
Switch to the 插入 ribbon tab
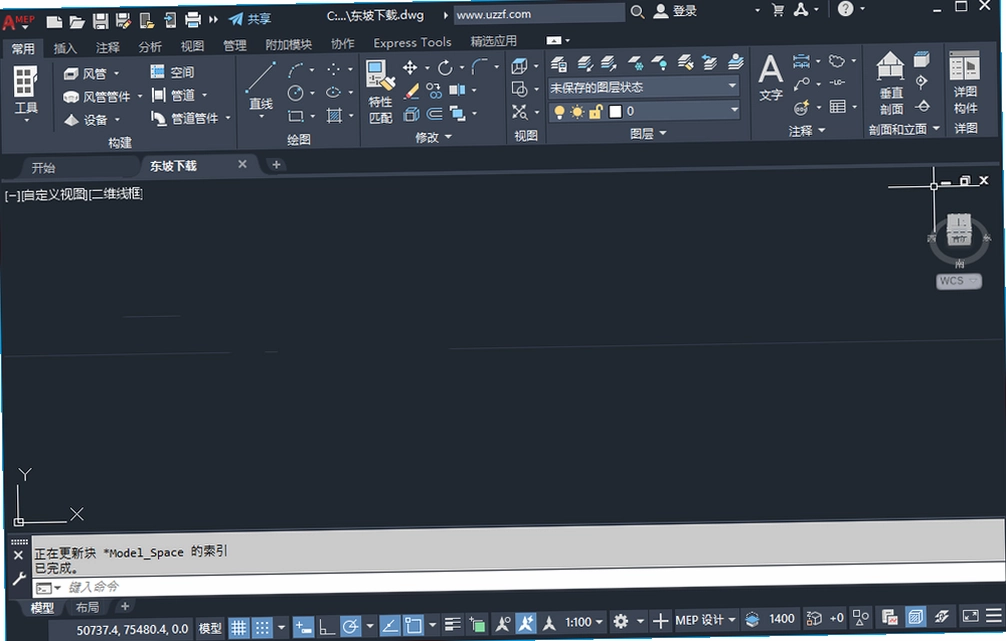(65, 48)
